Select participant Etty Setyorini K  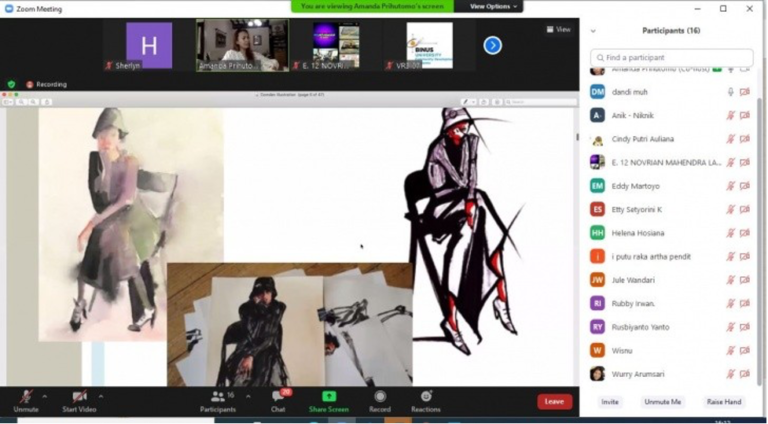tap(671, 210)
